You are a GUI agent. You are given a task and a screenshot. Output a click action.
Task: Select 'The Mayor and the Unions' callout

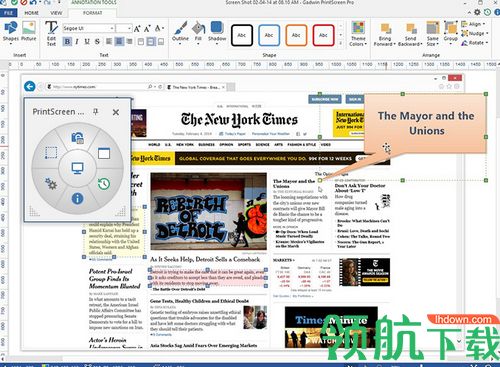[426, 123]
